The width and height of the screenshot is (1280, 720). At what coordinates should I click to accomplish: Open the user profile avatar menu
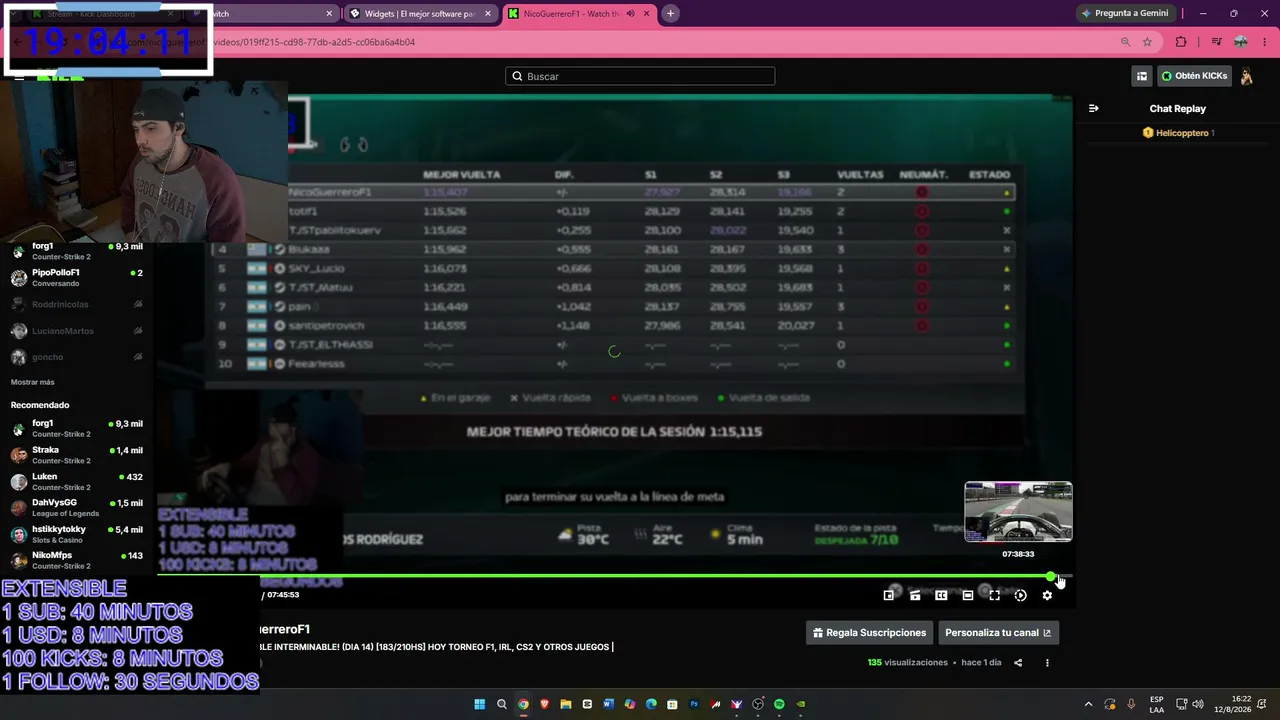tap(1247, 76)
